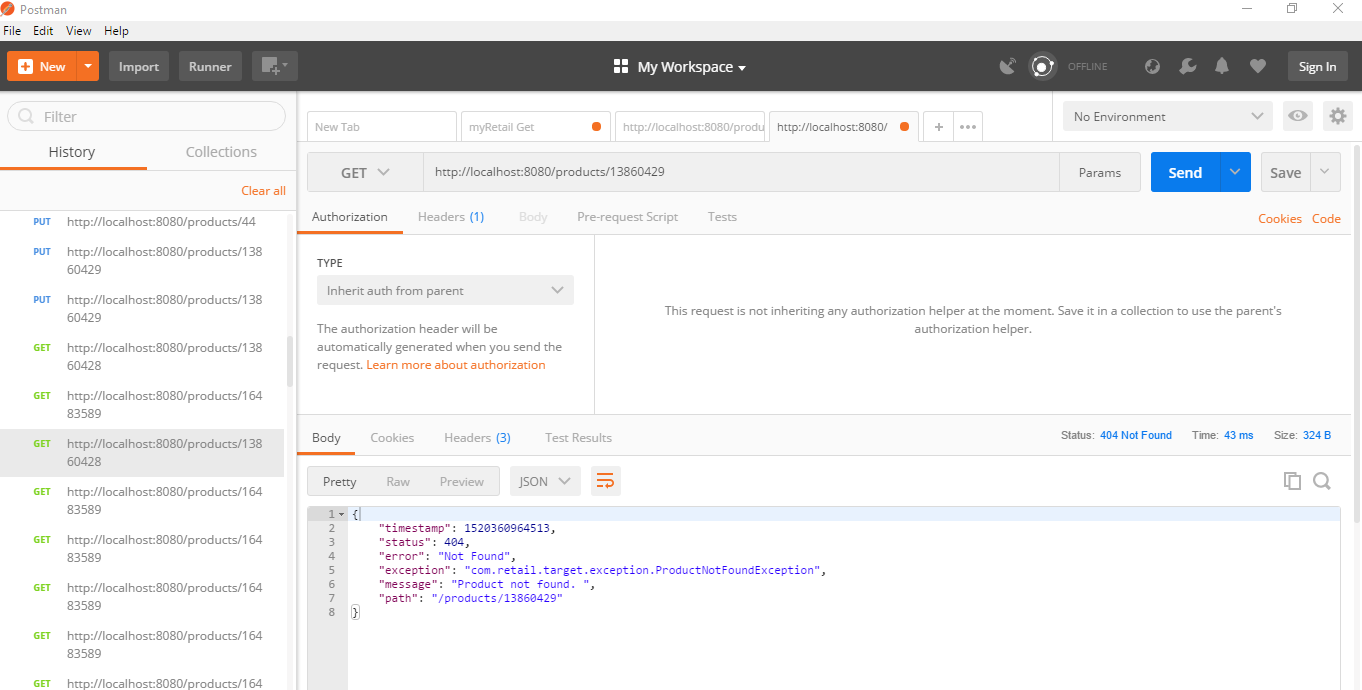Image resolution: width=1362 pixels, height=690 pixels.
Task: Open the Runner
Action: pos(210,66)
